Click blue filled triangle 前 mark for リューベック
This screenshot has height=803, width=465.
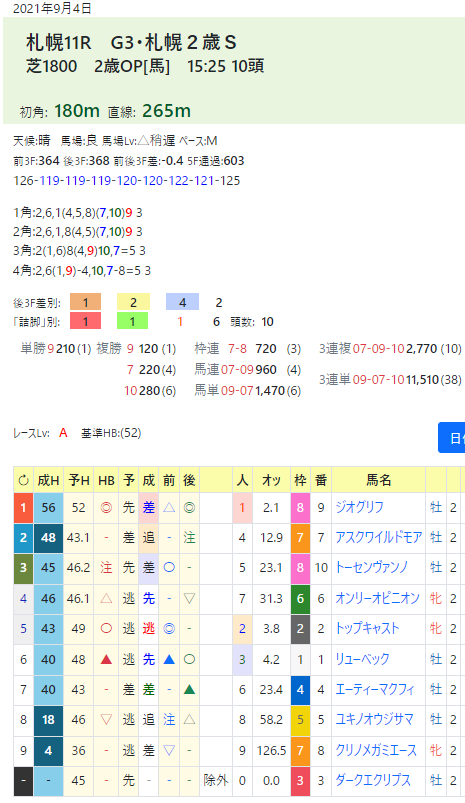click(169, 659)
